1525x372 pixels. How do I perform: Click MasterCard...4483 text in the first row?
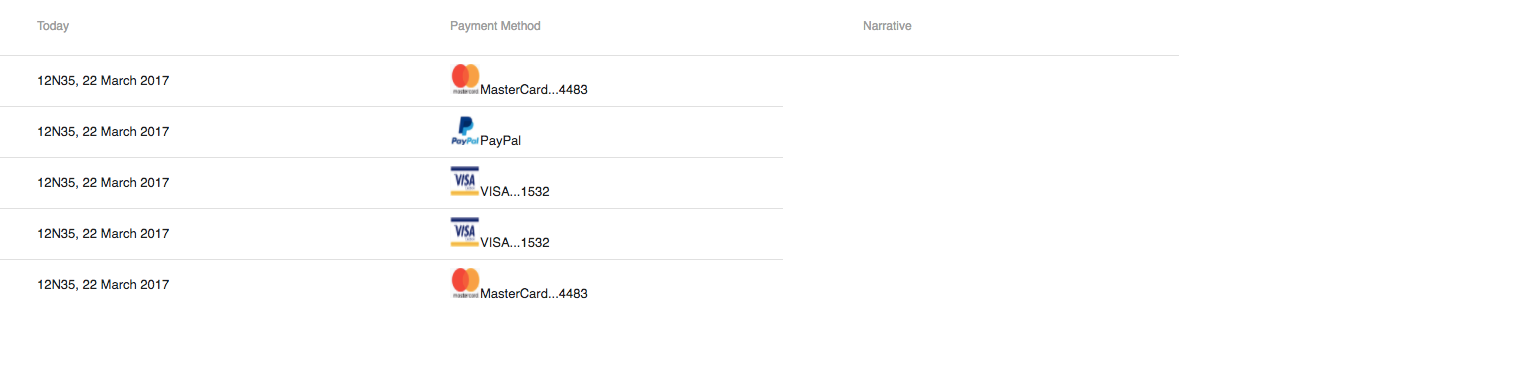pyautogui.click(x=534, y=89)
